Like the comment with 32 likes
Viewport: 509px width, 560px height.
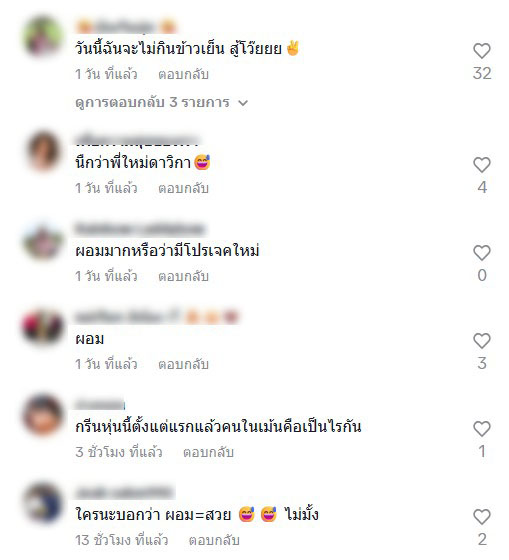point(481,51)
